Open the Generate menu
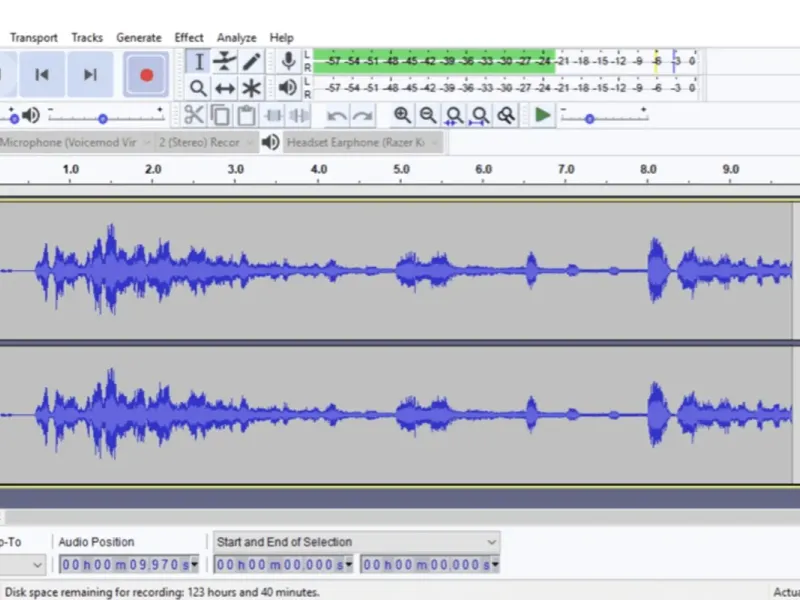This screenshot has width=800, height=600. click(139, 38)
